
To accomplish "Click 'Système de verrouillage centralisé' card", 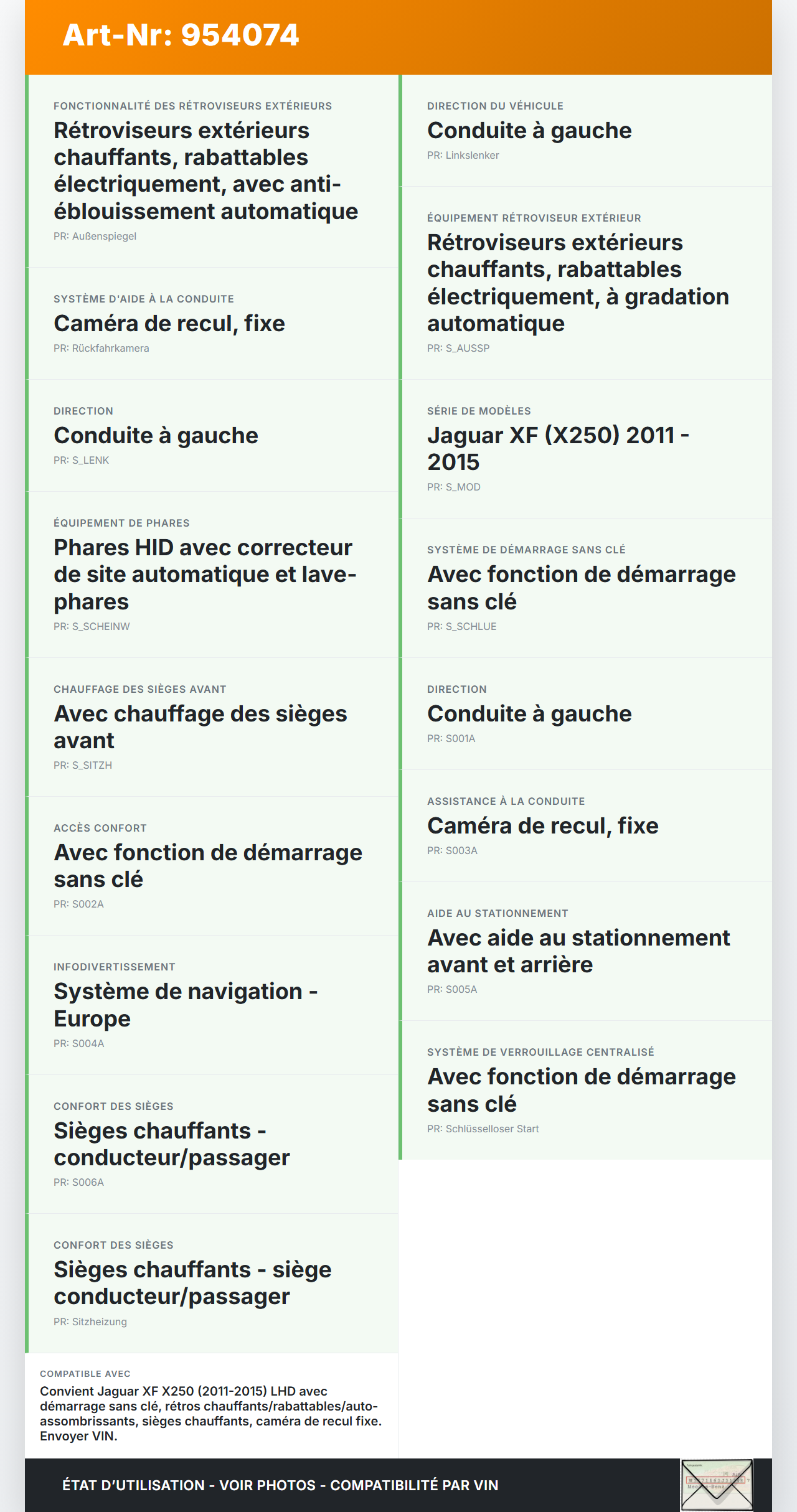I will pos(585,1090).
